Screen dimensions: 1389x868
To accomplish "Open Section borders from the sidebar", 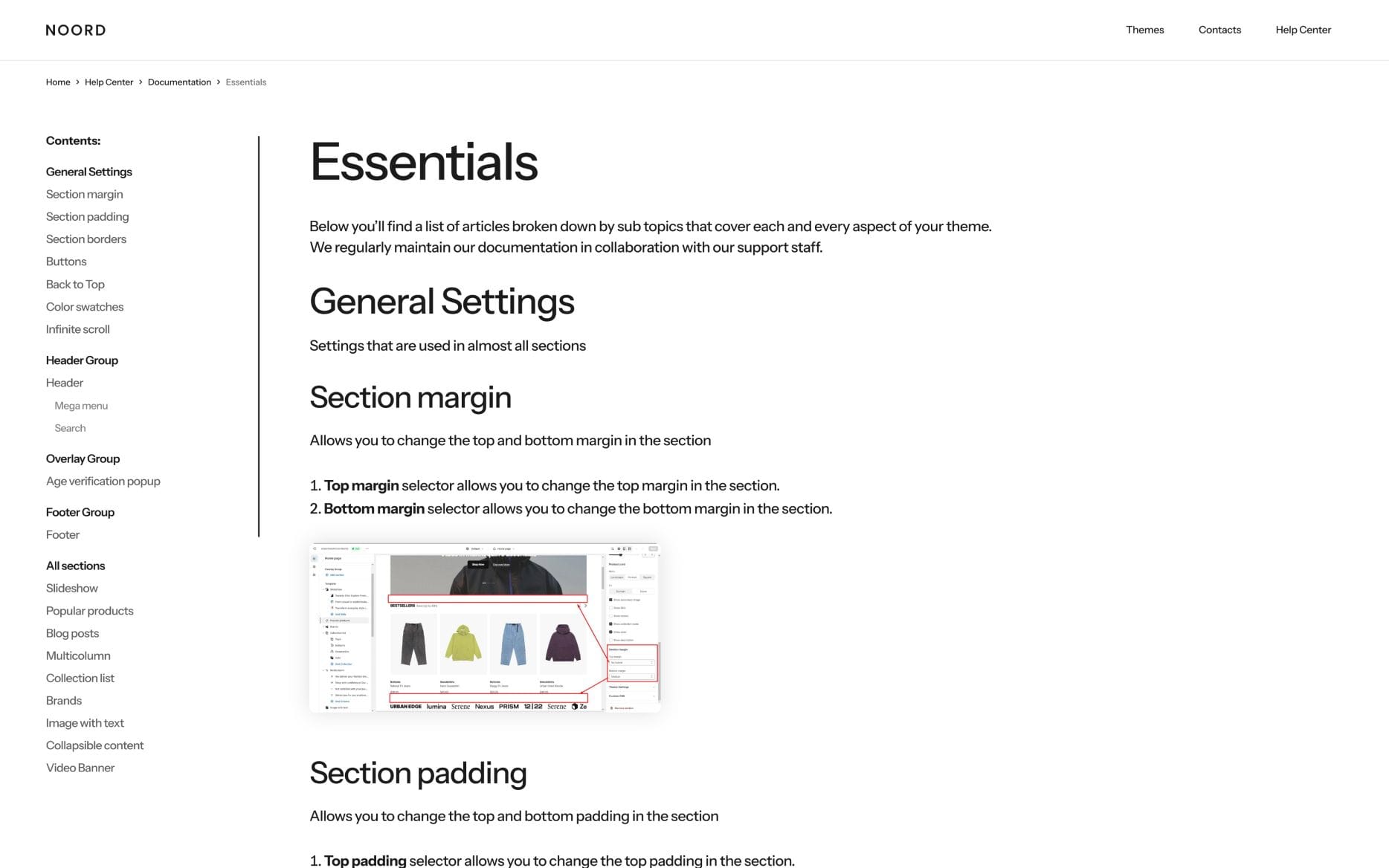I will click(x=86, y=239).
